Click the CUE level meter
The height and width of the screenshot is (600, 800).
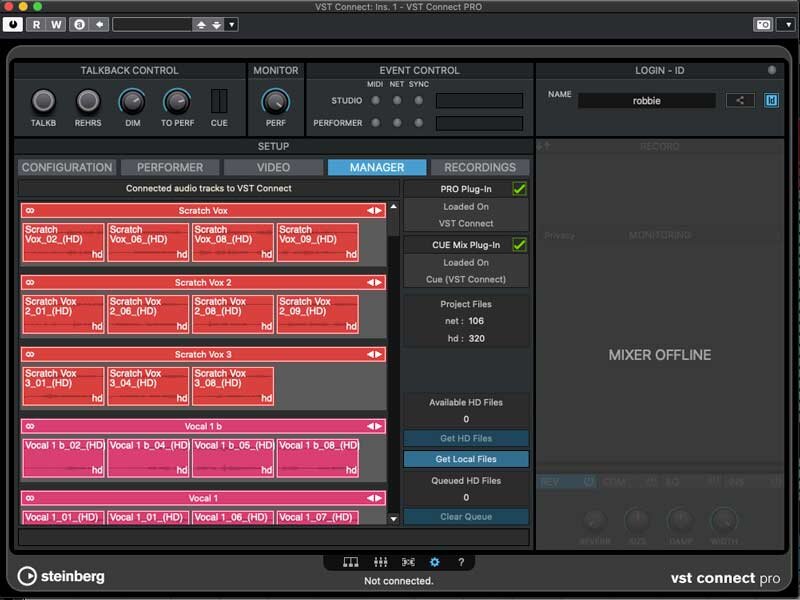[x=219, y=101]
